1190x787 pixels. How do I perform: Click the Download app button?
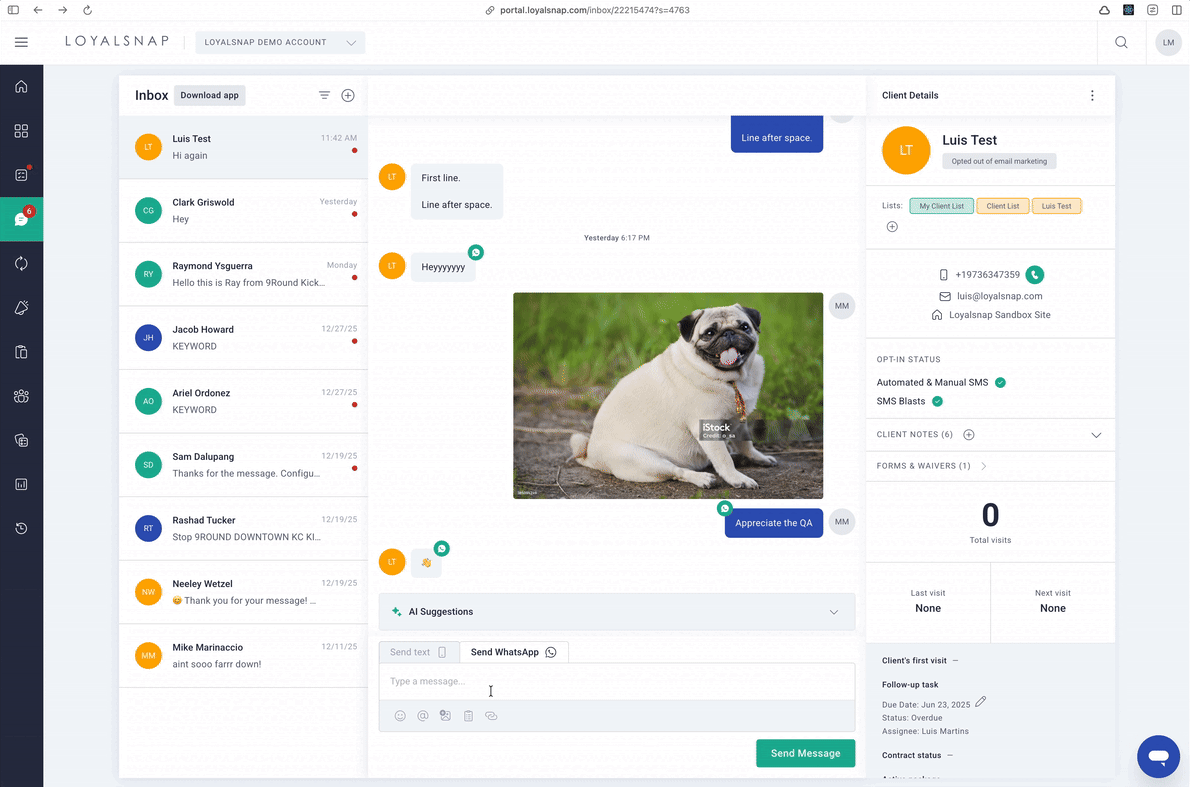pyautogui.click(x=209, y=95)
